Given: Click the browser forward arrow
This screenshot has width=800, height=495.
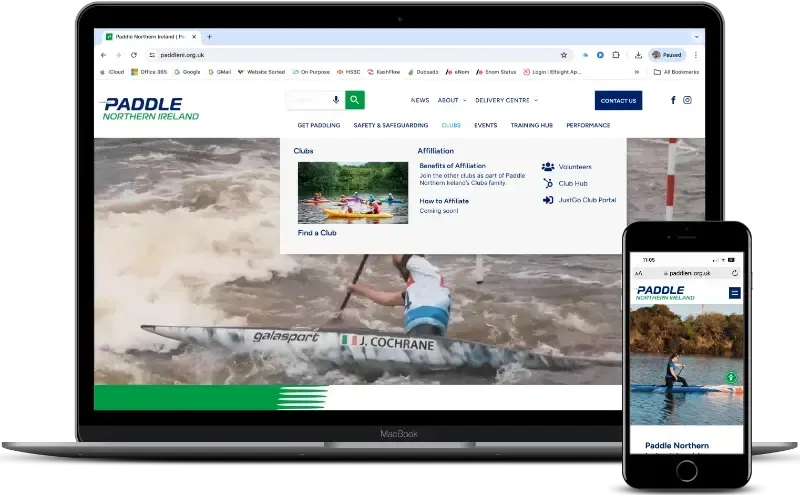Looking at the screenshot, I should pyautogui.click(x=118, y=55).
